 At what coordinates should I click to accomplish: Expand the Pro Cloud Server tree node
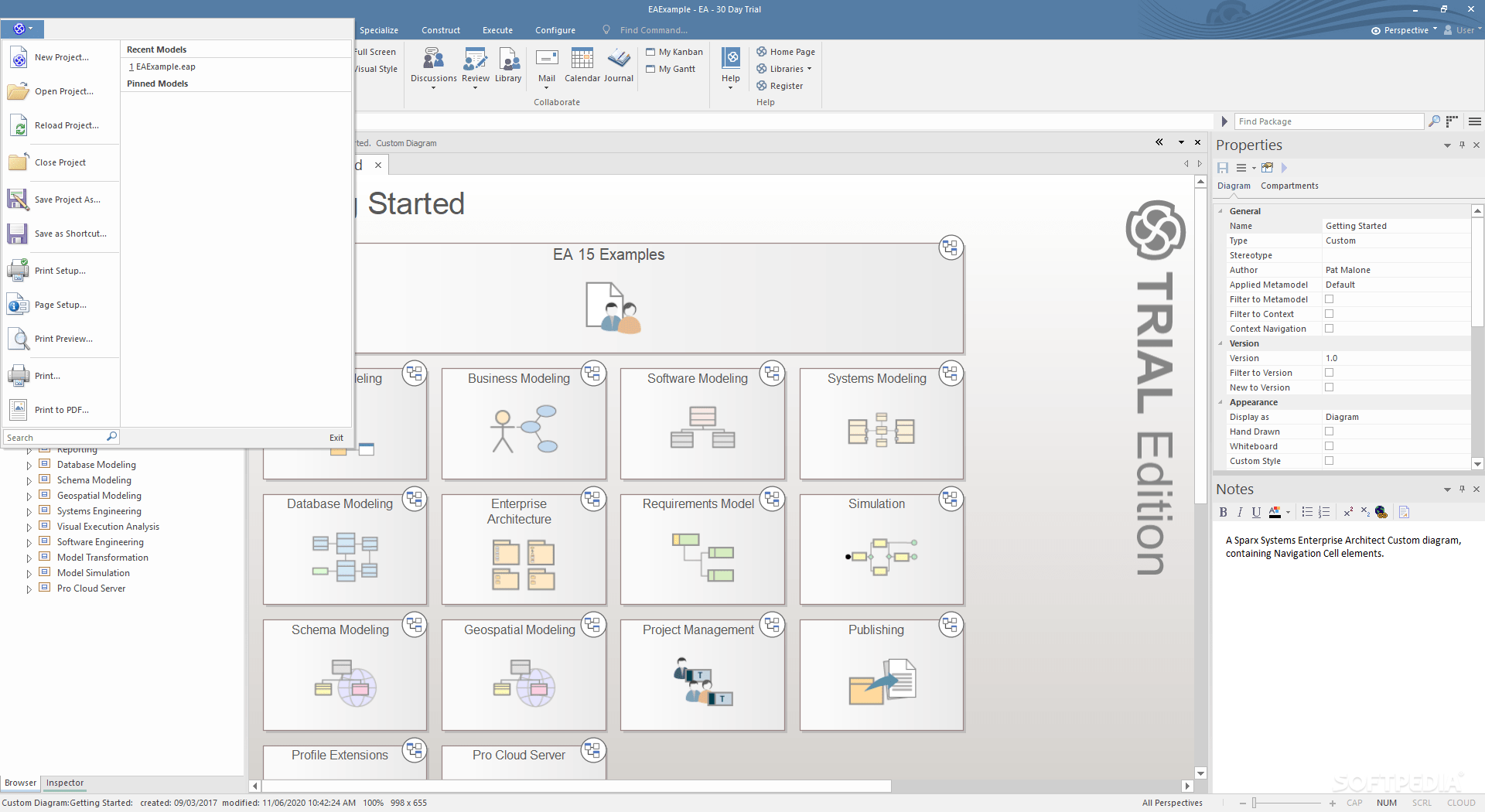pyautogui.click(x=29, y=589)
